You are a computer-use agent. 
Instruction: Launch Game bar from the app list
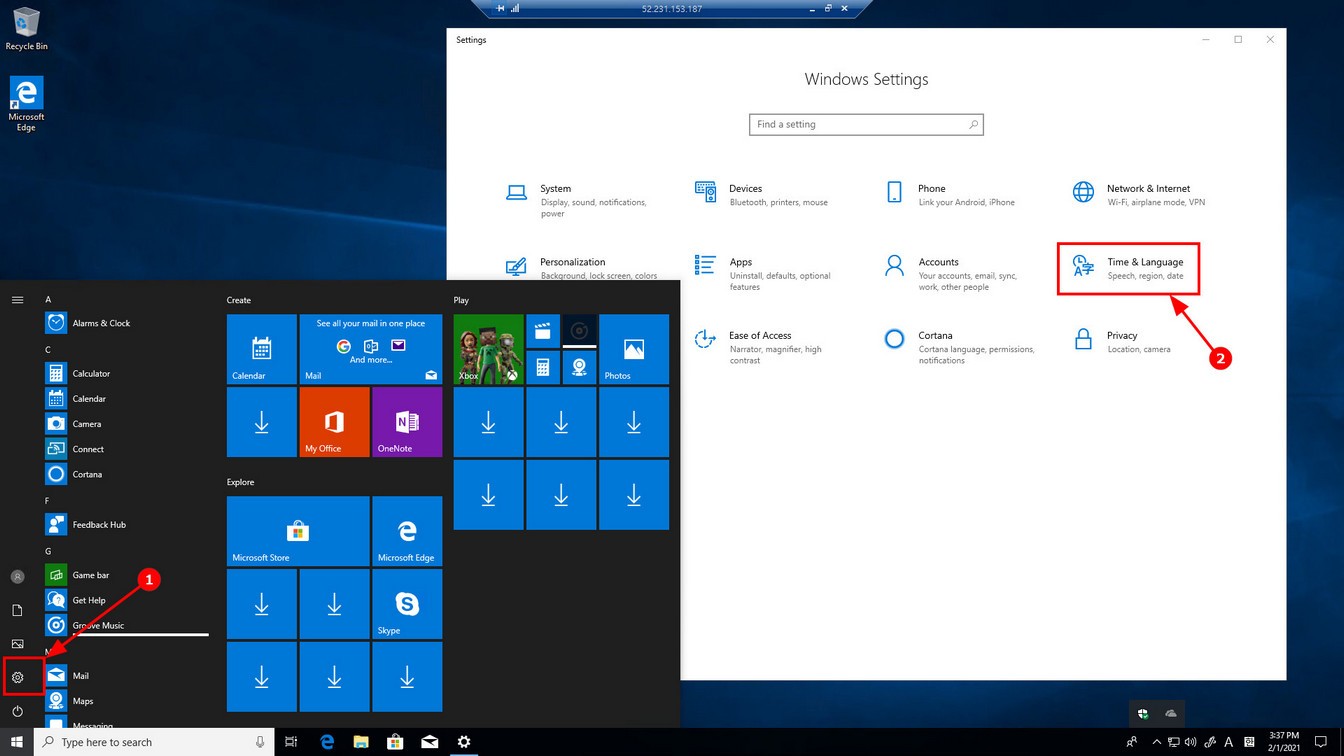(x=126, y=575)
